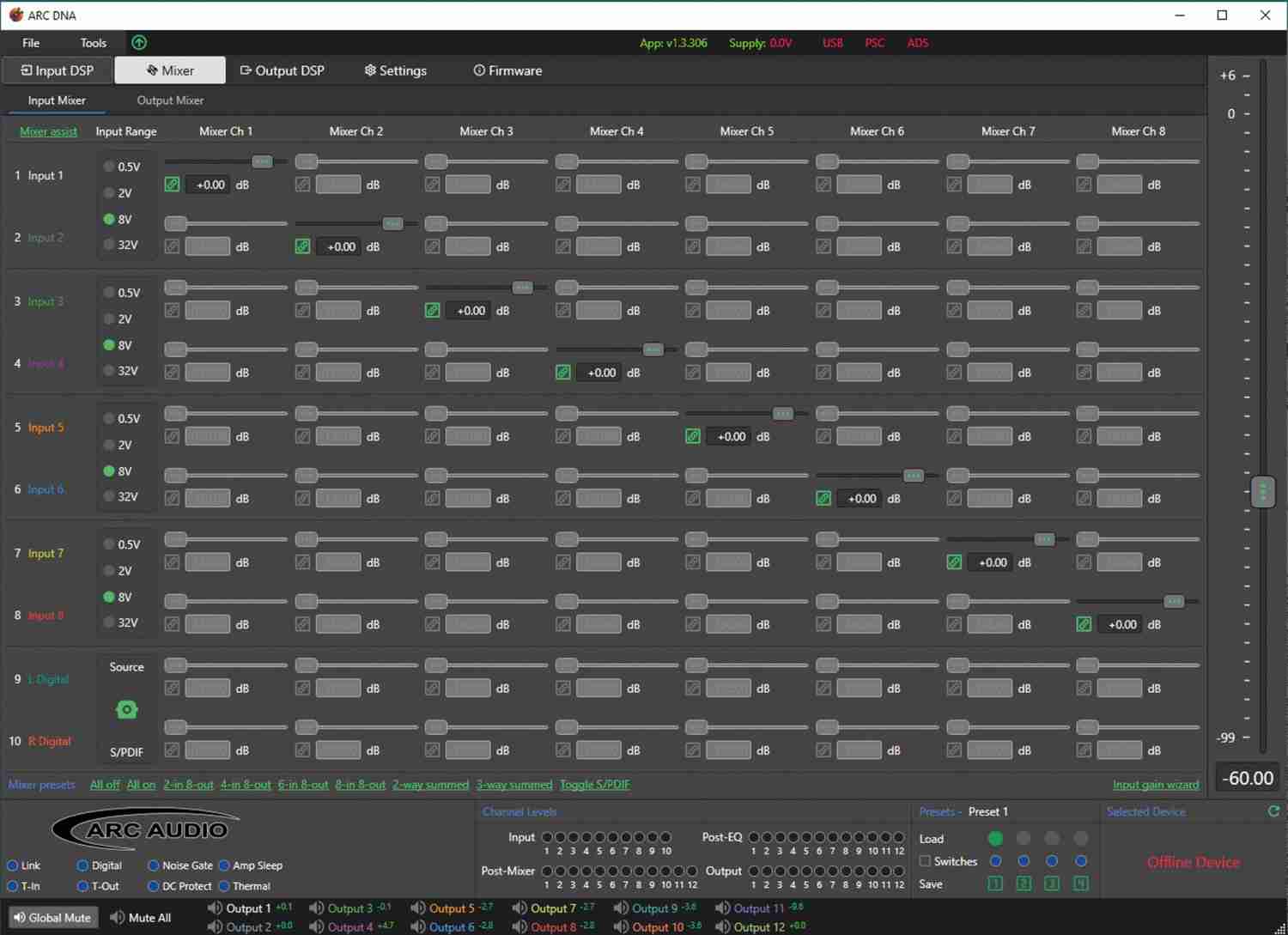1288x935 pixels.
Task: Mute Output 12 speaker icon
Action: (722, 926)
